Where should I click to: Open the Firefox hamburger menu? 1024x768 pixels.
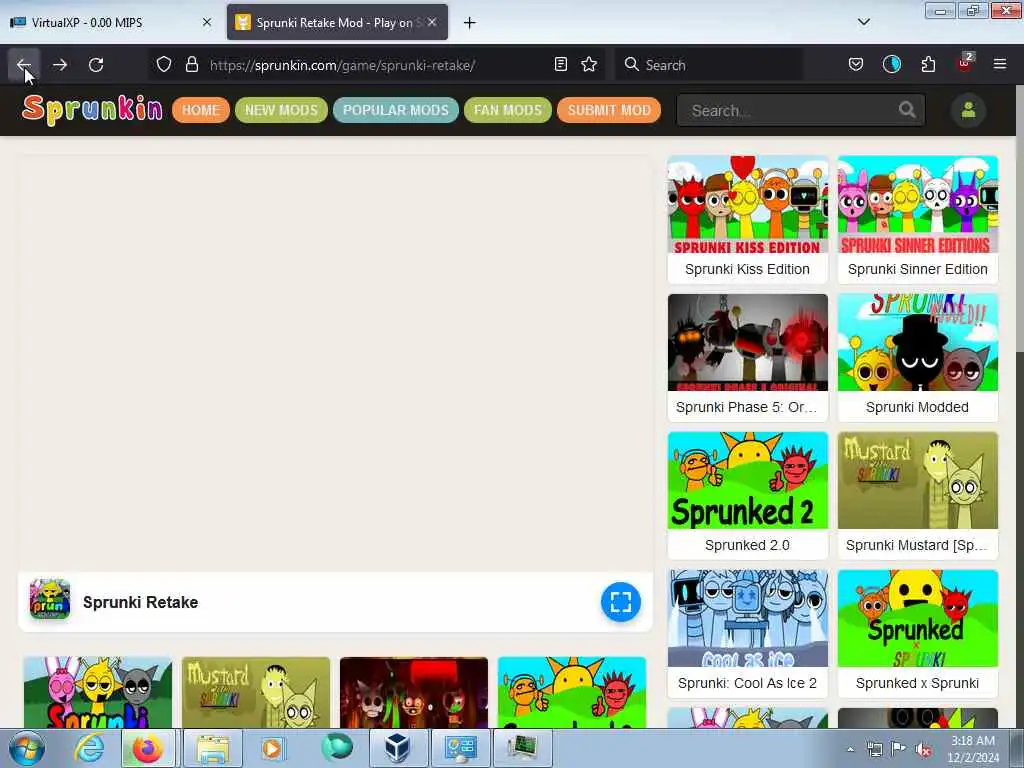tap(1000, 65)
